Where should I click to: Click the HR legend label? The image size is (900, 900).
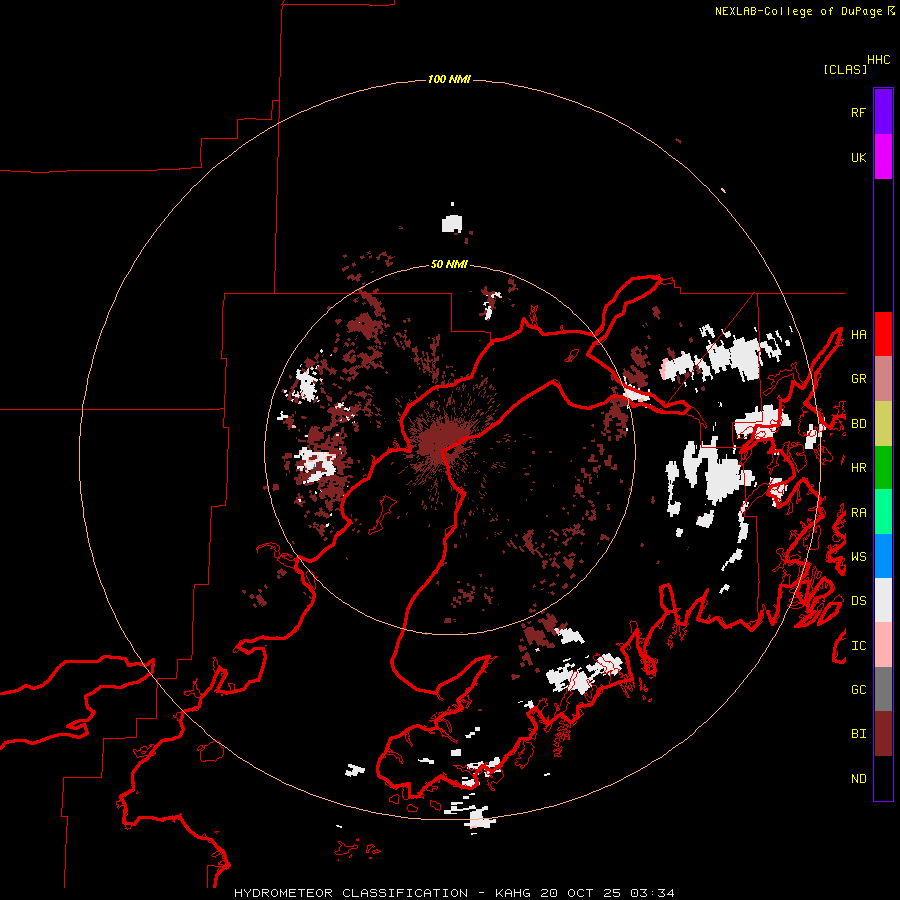[x=858, y=468]
